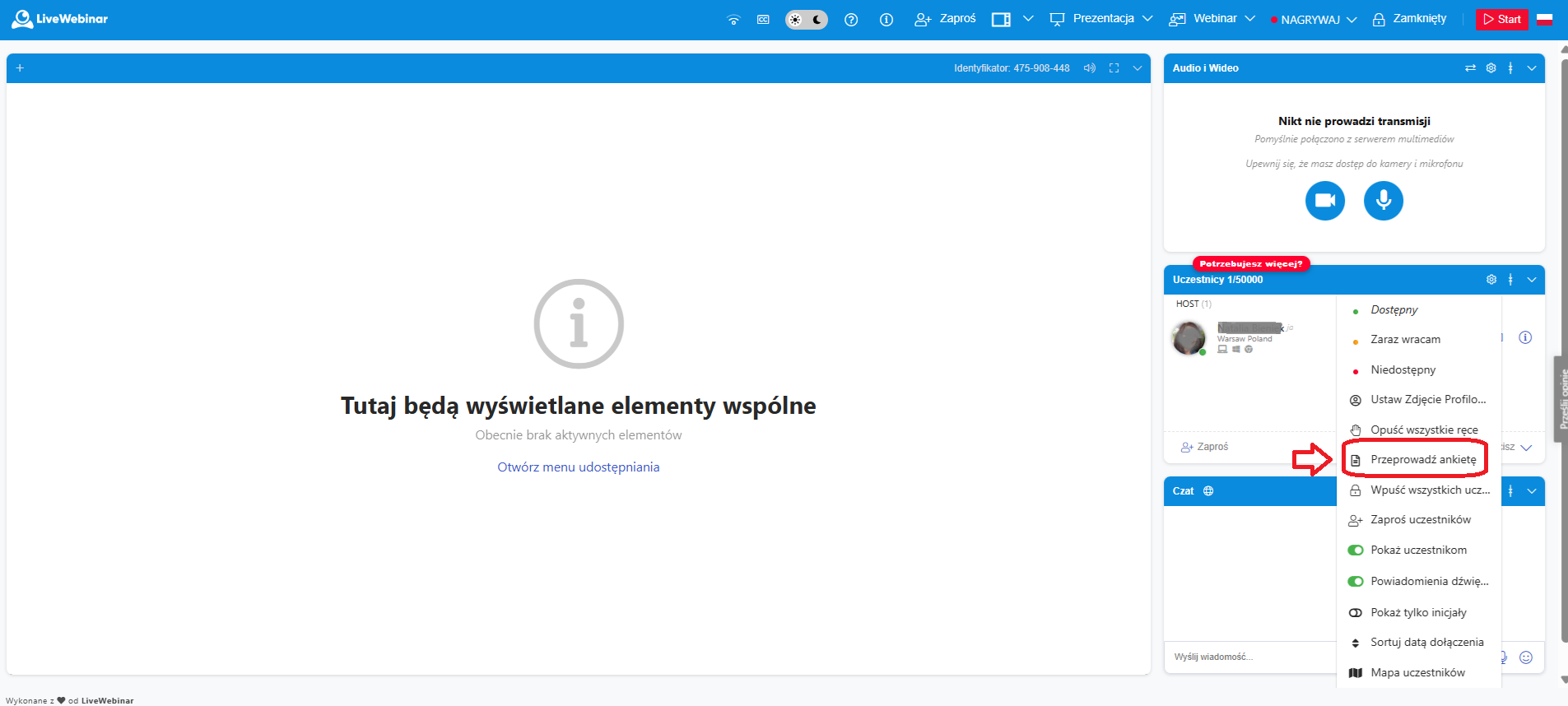Open the help question mark icon

pos(851,20)
